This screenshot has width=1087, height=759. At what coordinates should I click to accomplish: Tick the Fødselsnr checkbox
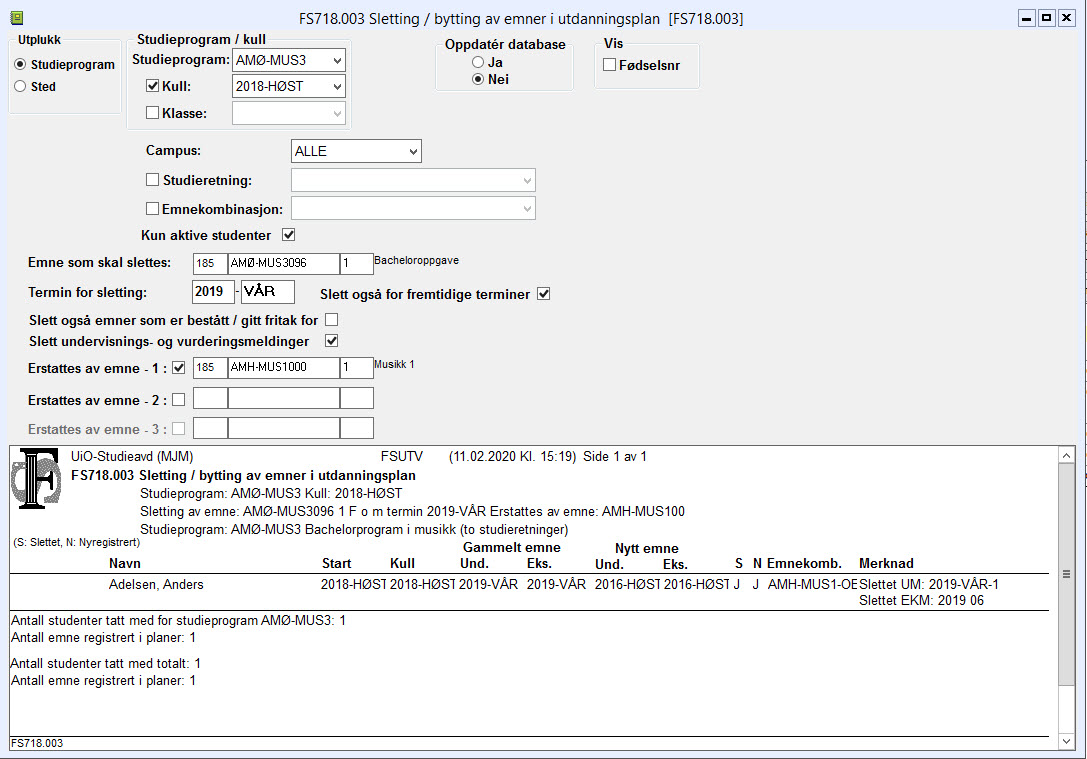click(x=609, y=64)
